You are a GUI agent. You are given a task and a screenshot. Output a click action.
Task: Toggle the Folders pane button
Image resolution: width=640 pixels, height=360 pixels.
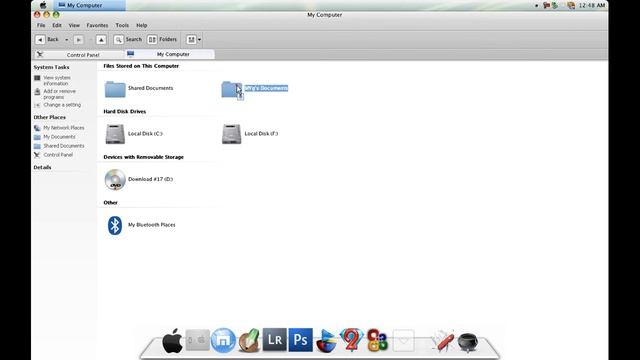tap(162, 40)
